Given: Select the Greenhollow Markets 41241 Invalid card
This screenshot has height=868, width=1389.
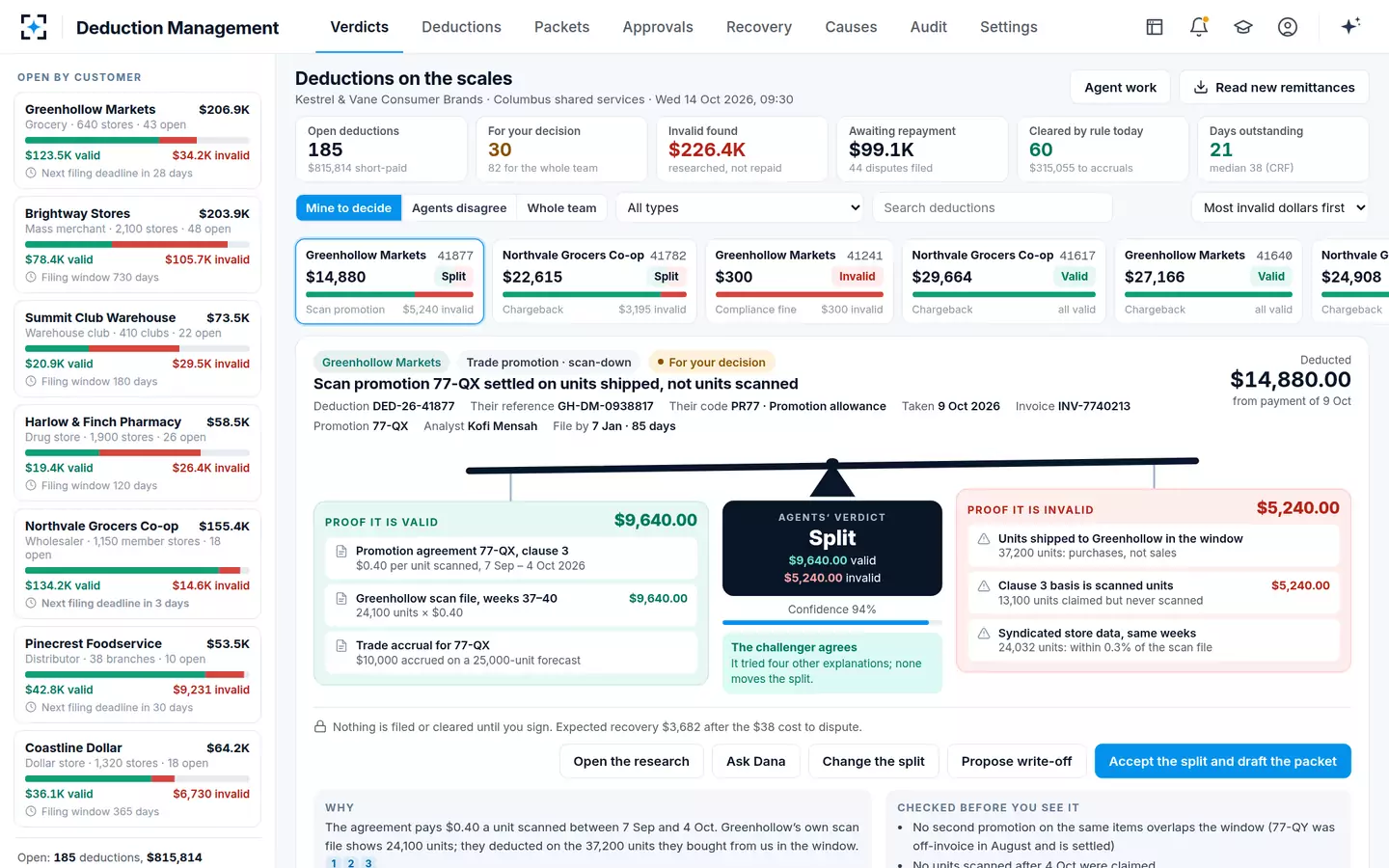Looking at the screenshot, I should [x=800, y=281].
